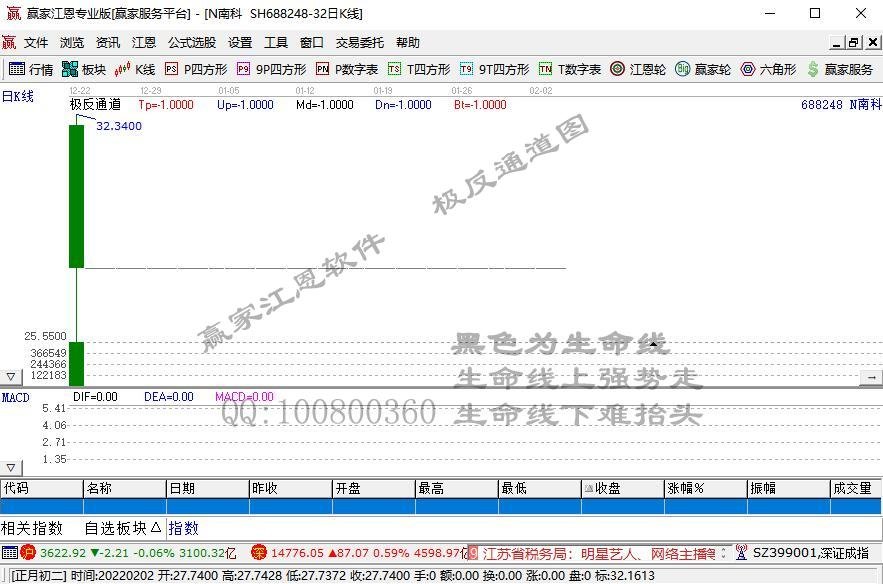The width and height of the screenshot is (883, 584).
Task: Click the green candlestick bar on chart
Action: coord(76,196)
